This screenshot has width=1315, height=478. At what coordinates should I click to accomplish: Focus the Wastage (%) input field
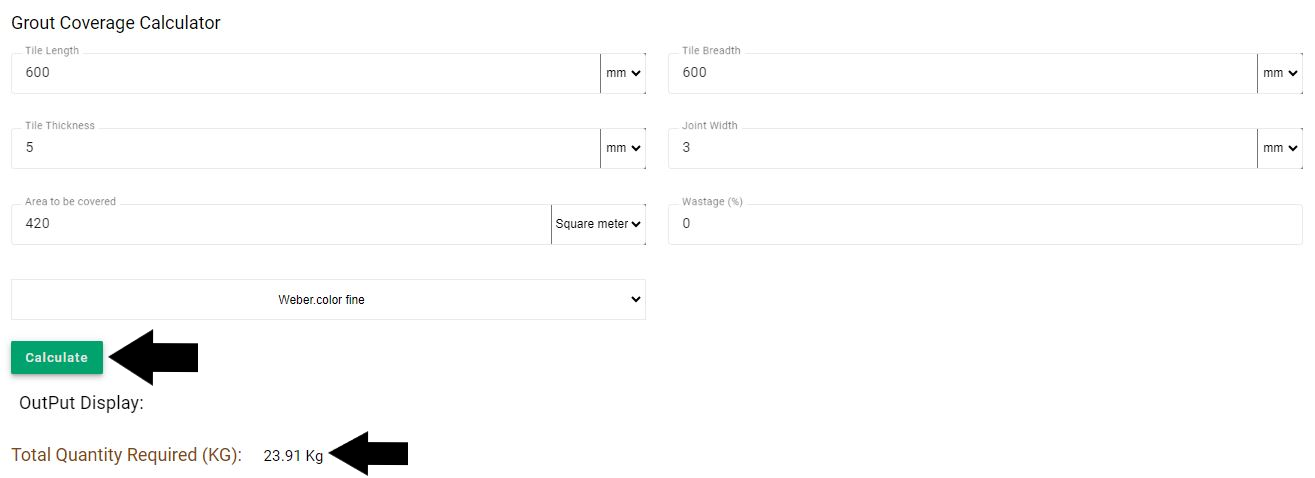985,224
